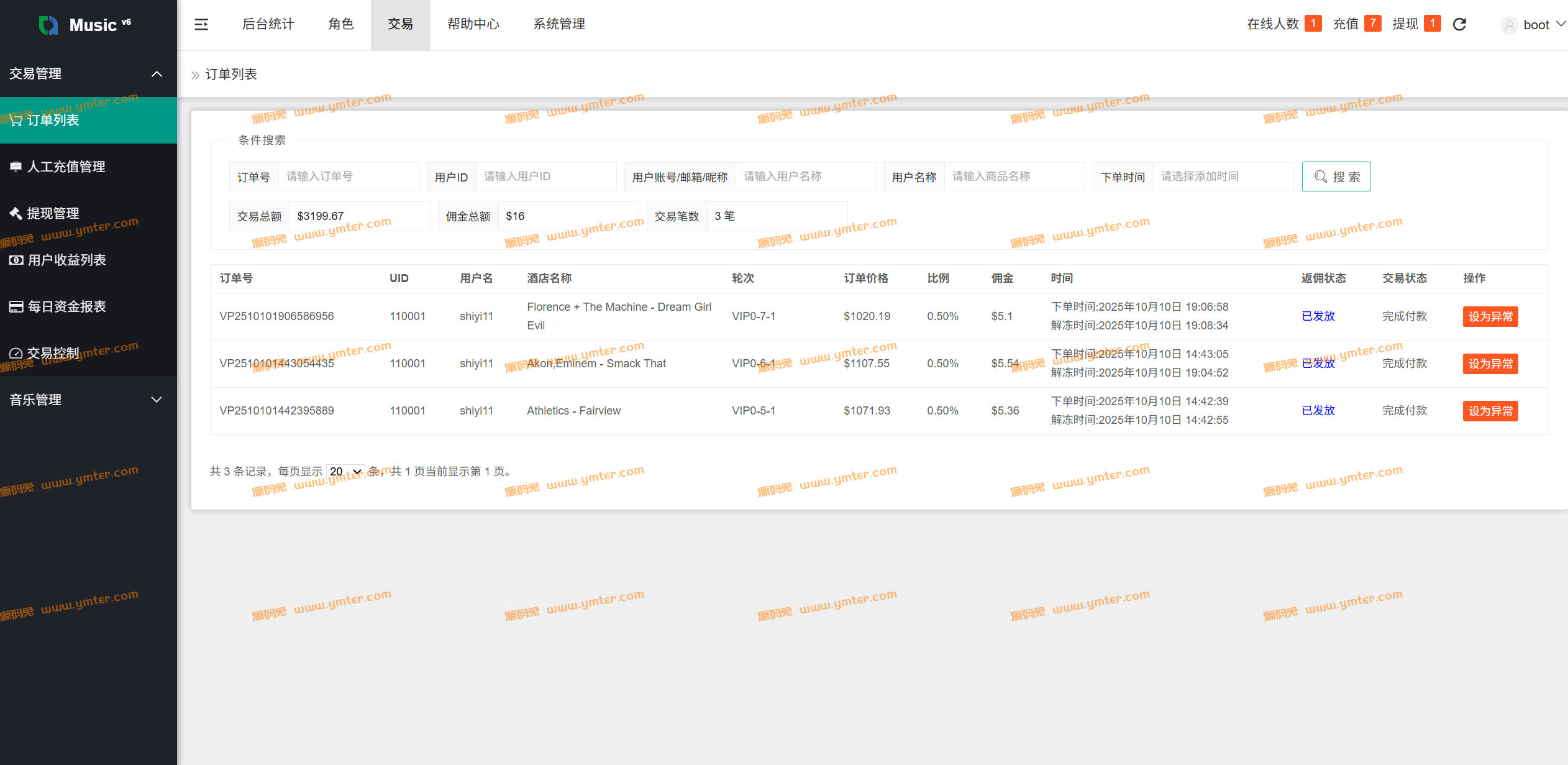Open 人工充值管理 in the sidebar
This screenshot has width=1568, height=765.
(x=66, y=167)
